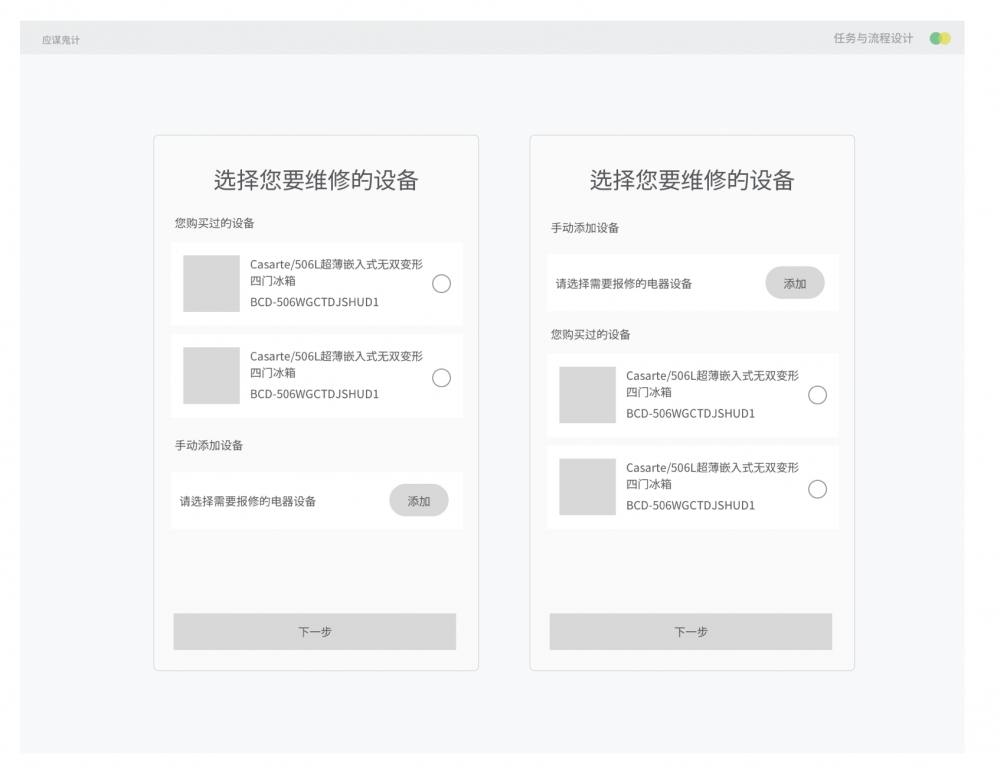1000x774 pixels.
Task: Click 下一步 button in the left card
Action: coord(315,632)
